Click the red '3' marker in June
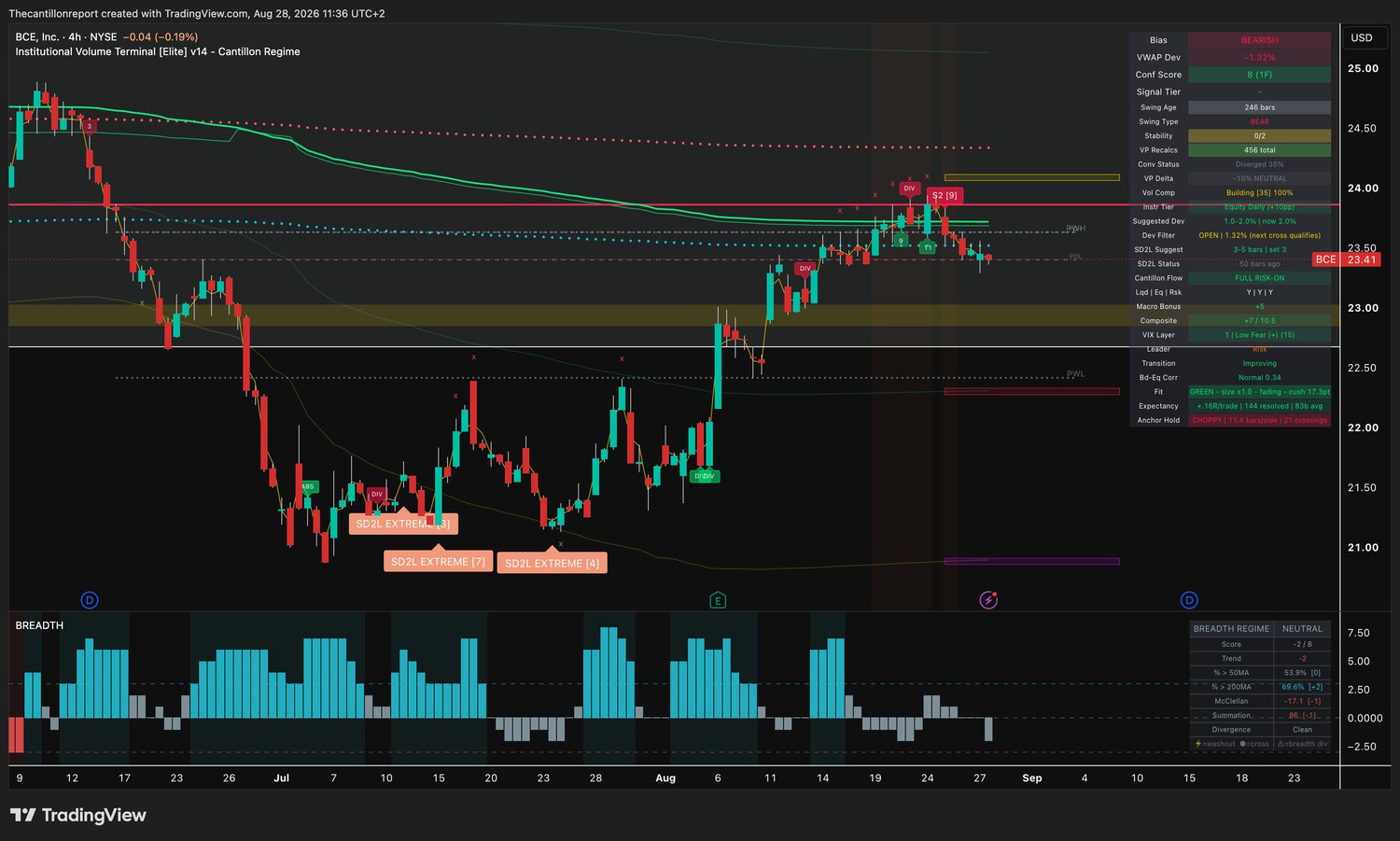The height and width of the screenshot is (841, 1400). click(89, 125)
